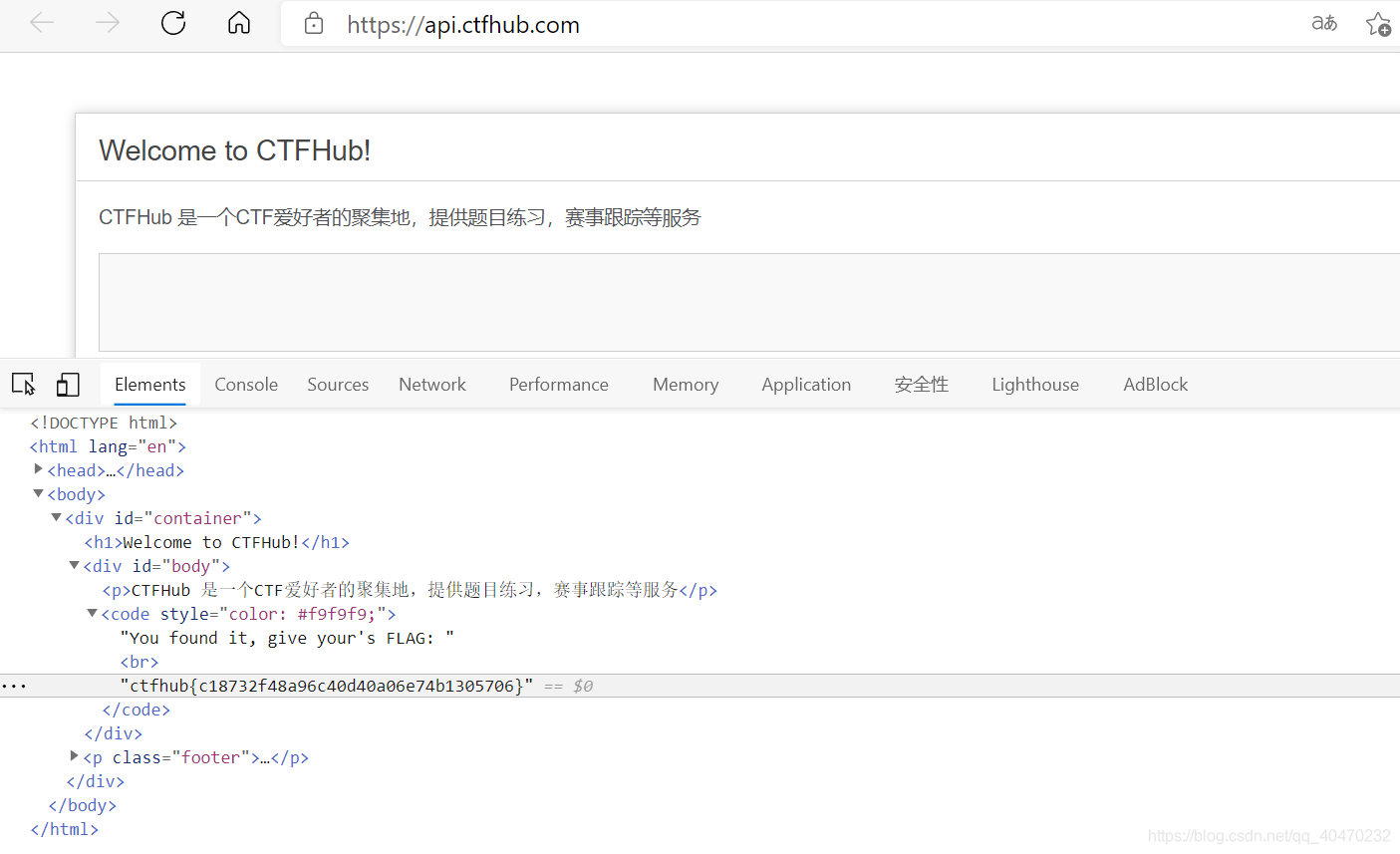Go forward with the browser forward arrow
Screen dimensions: 1400x854
[108, 23]
